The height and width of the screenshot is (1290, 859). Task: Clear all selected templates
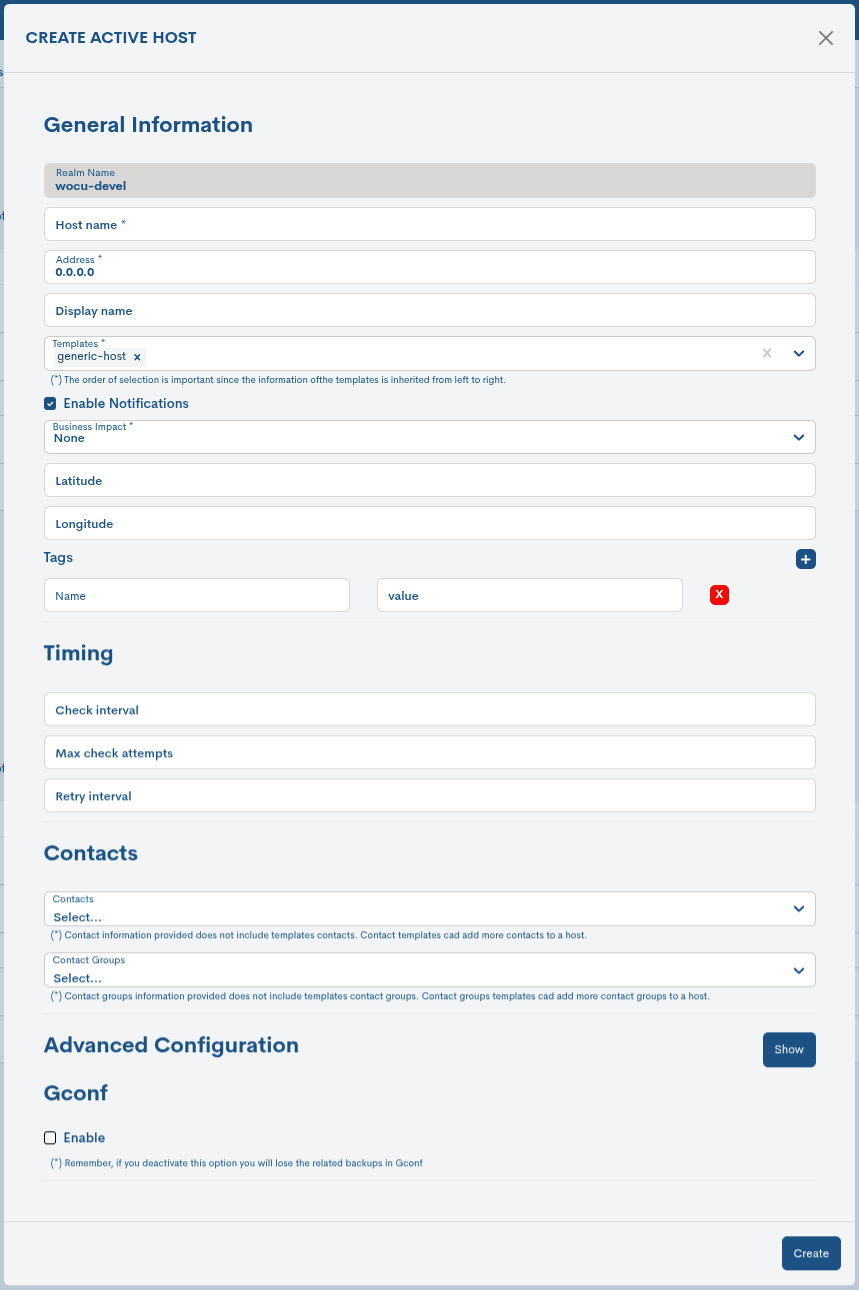point(767,353)
